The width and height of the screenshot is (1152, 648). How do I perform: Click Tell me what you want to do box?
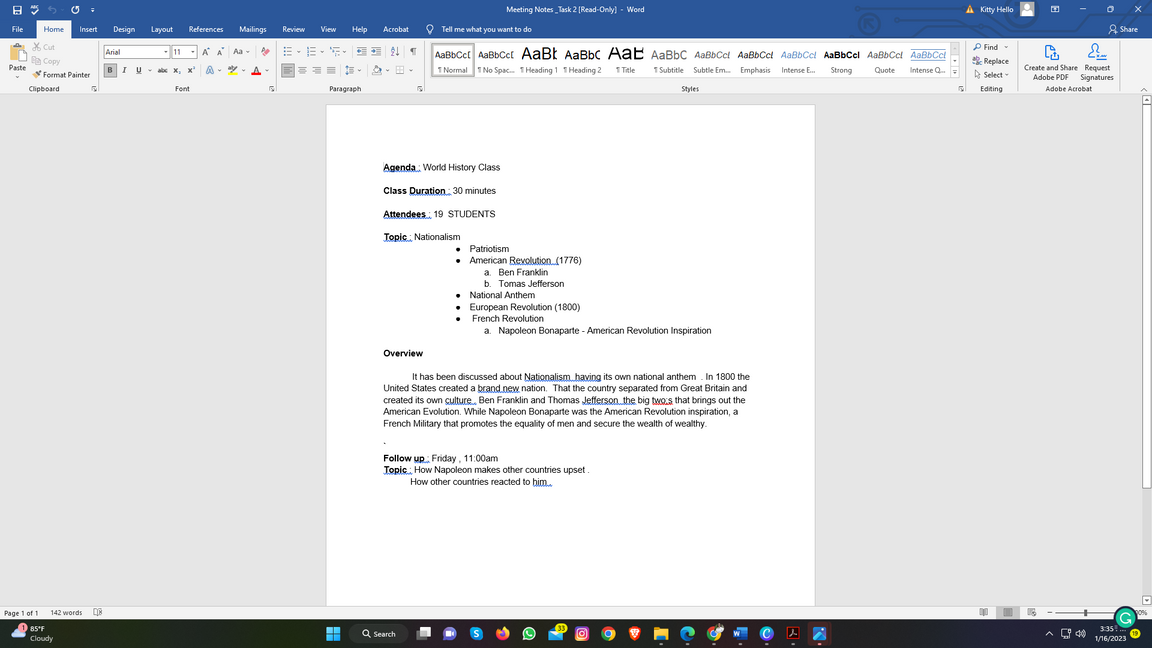[x=486, y=29]
